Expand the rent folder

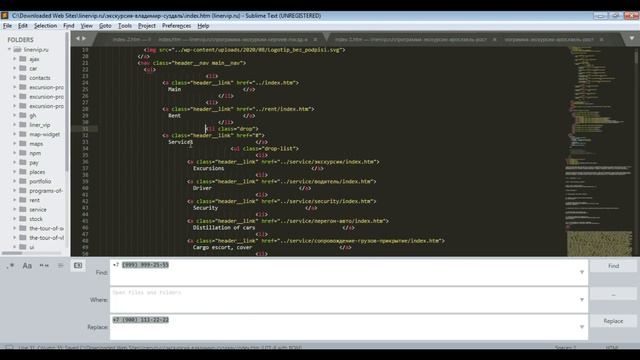tap(15, 200)
